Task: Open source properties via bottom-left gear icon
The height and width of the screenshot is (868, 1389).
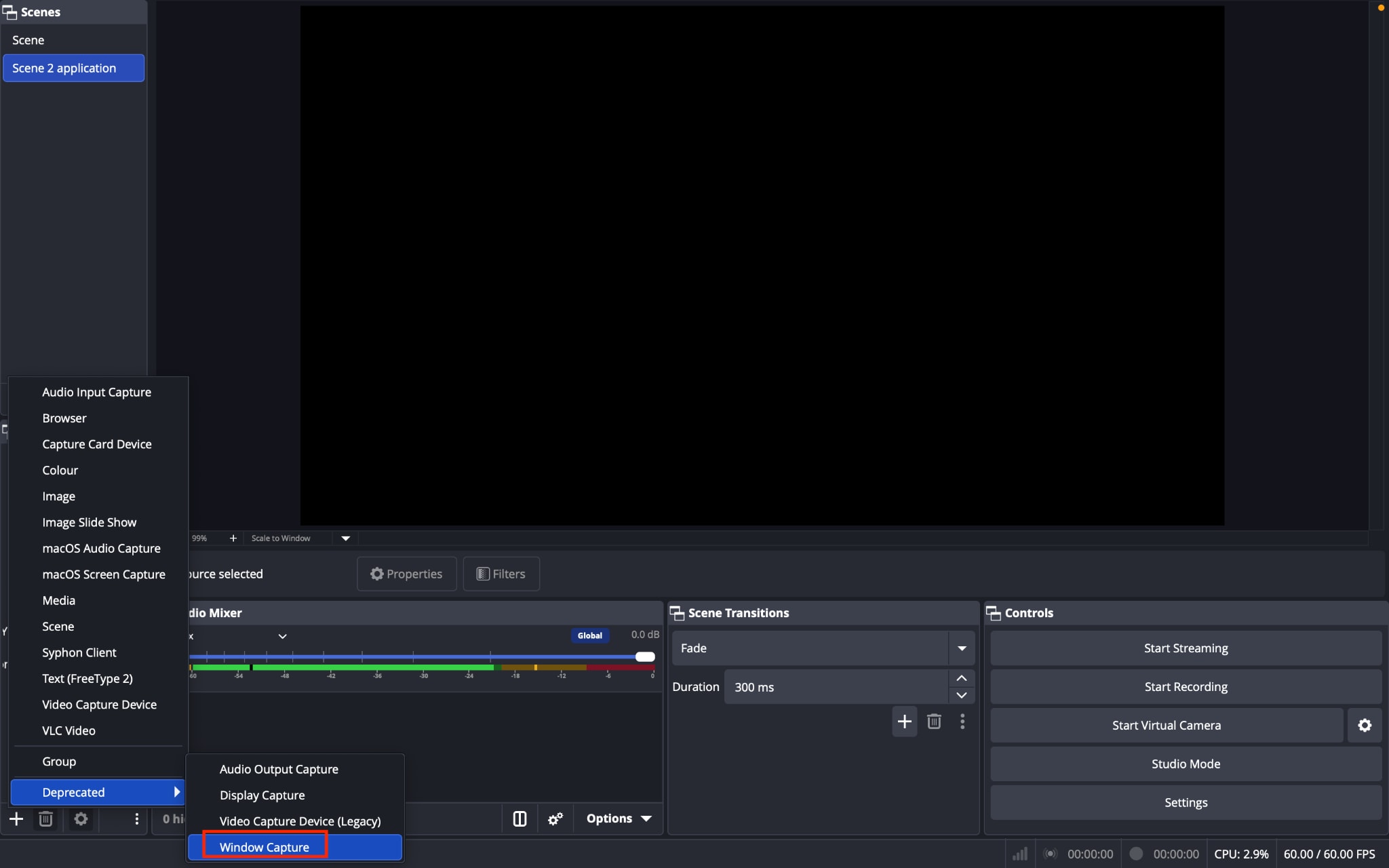Action: point(81,818)
